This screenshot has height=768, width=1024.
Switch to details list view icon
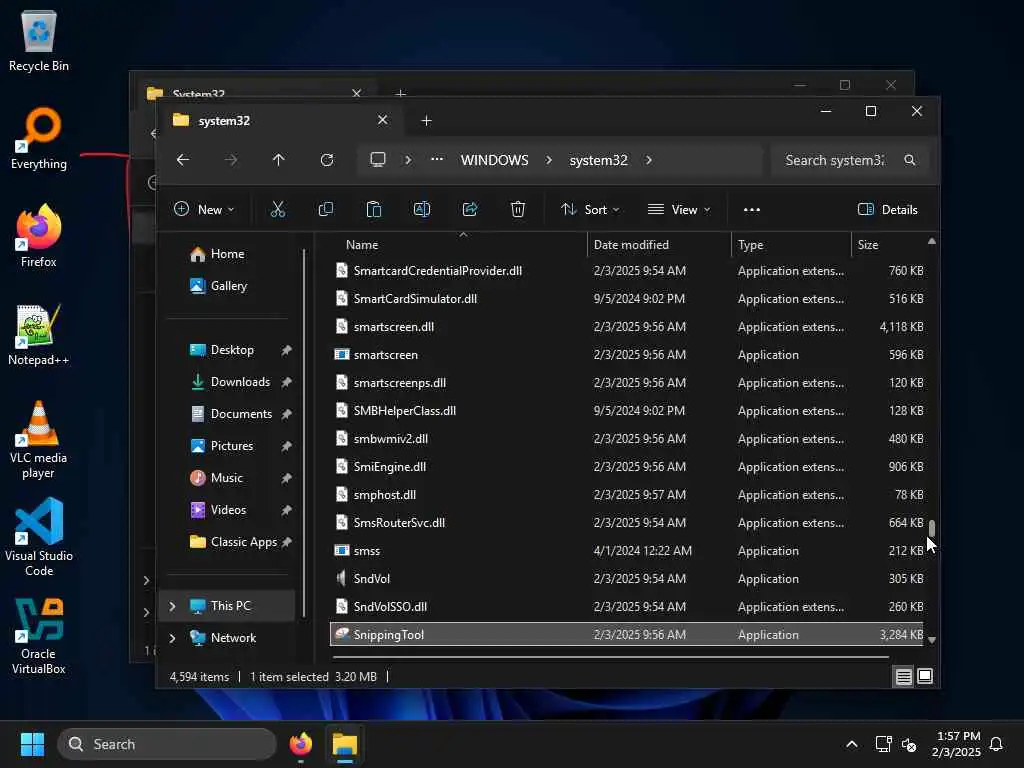tap(903, 677)
